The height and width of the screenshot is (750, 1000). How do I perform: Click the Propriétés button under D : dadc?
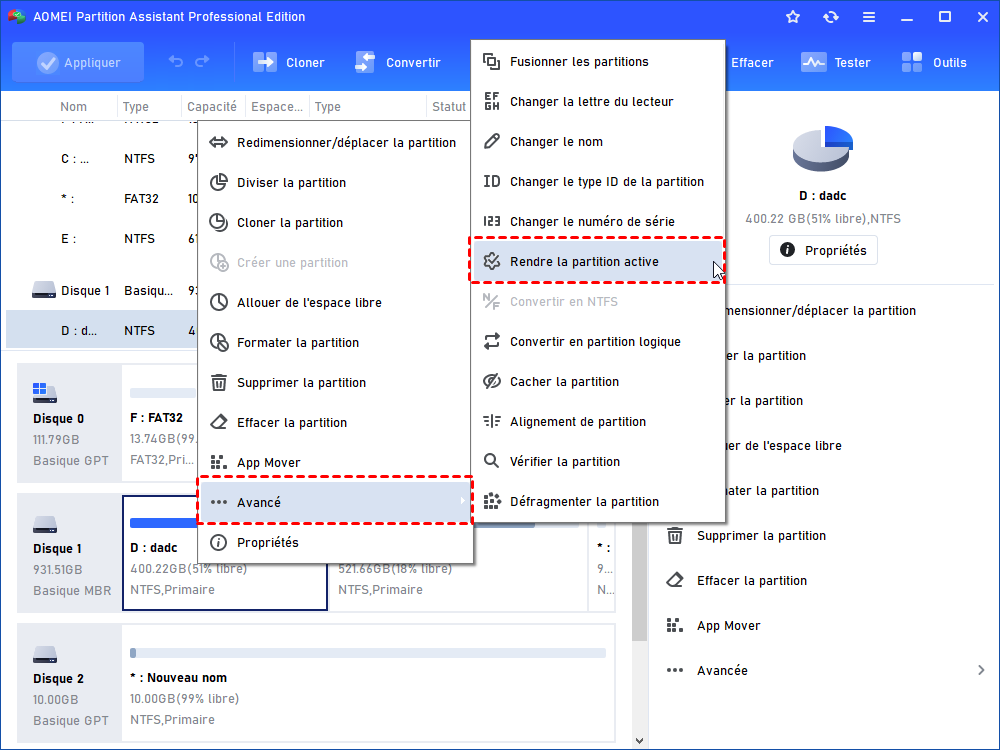[823, 250]
